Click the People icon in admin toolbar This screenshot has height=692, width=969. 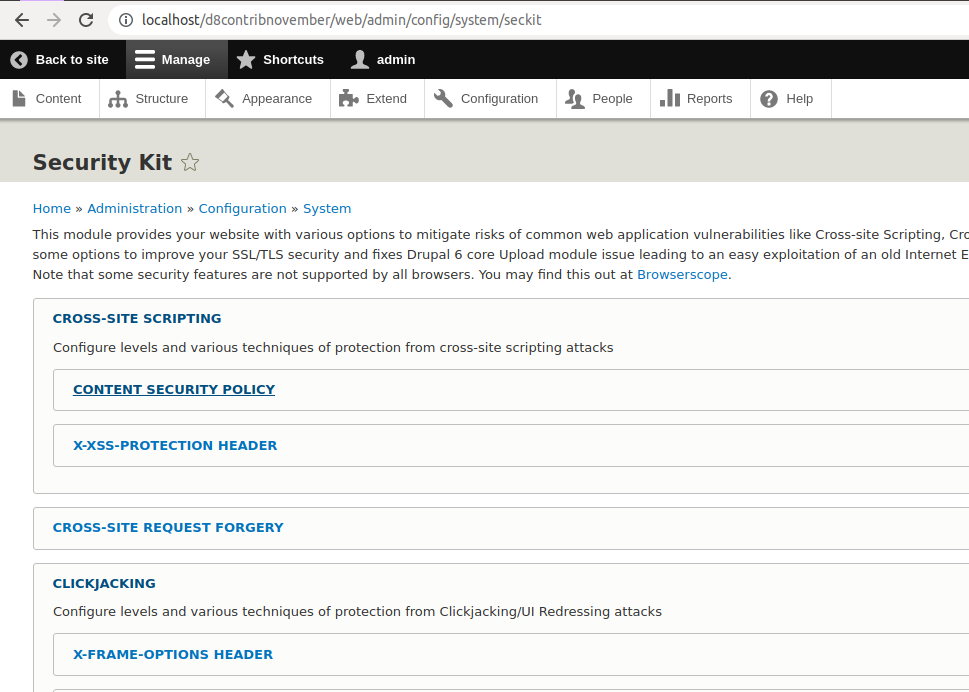(x=573, y=98)
